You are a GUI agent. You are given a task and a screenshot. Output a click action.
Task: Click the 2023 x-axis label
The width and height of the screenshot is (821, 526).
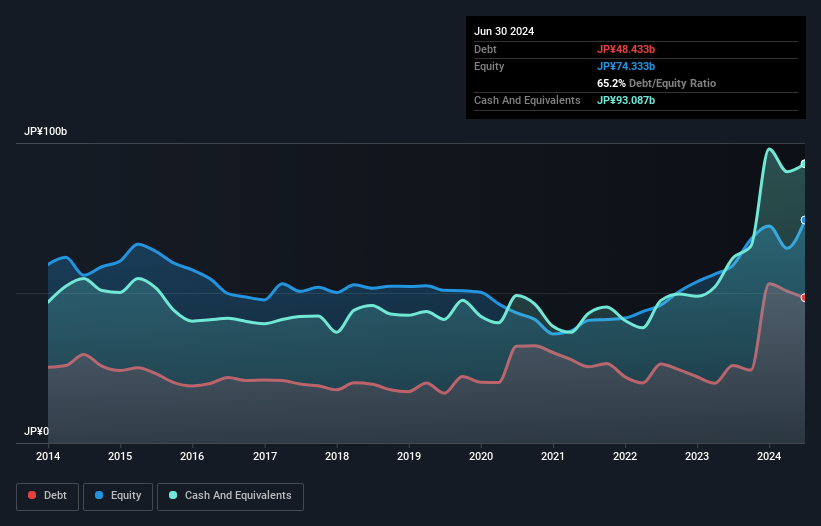(697, 456)
